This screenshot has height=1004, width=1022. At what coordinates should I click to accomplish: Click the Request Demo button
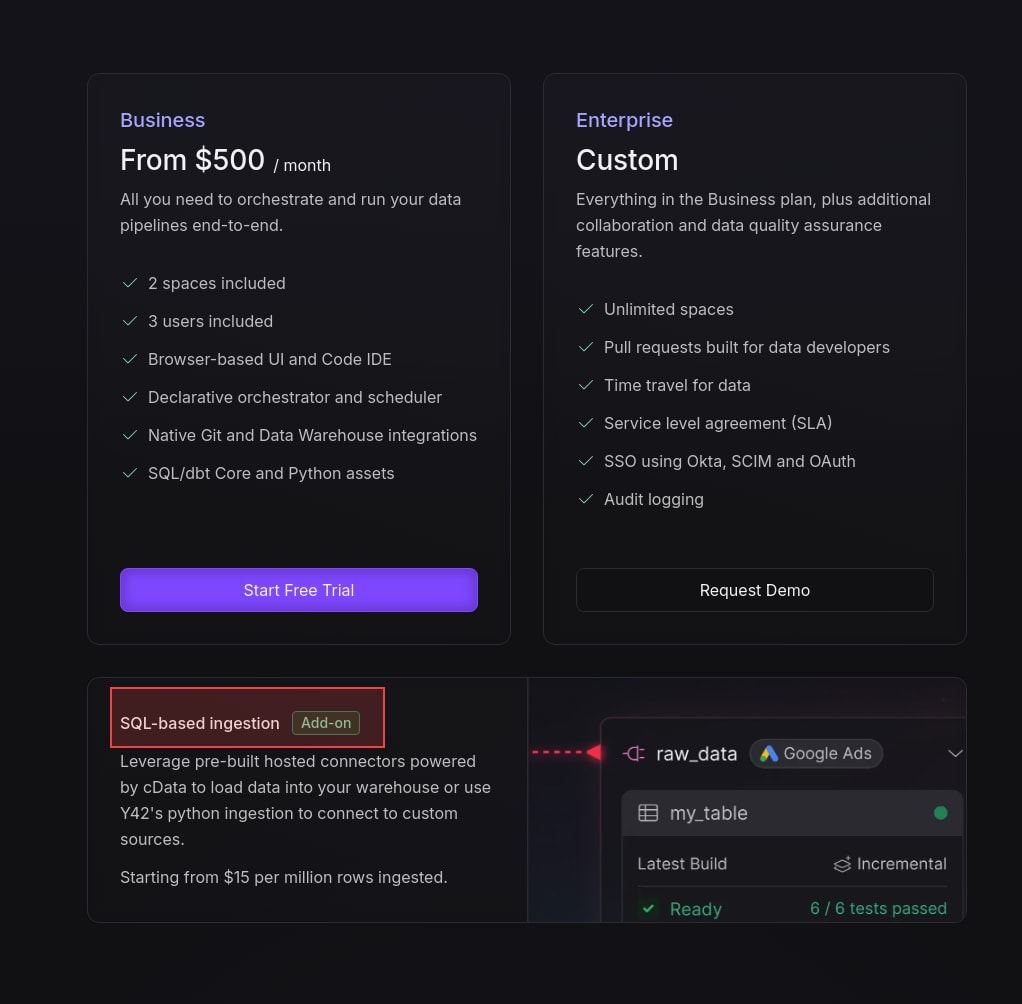[754, 590]
